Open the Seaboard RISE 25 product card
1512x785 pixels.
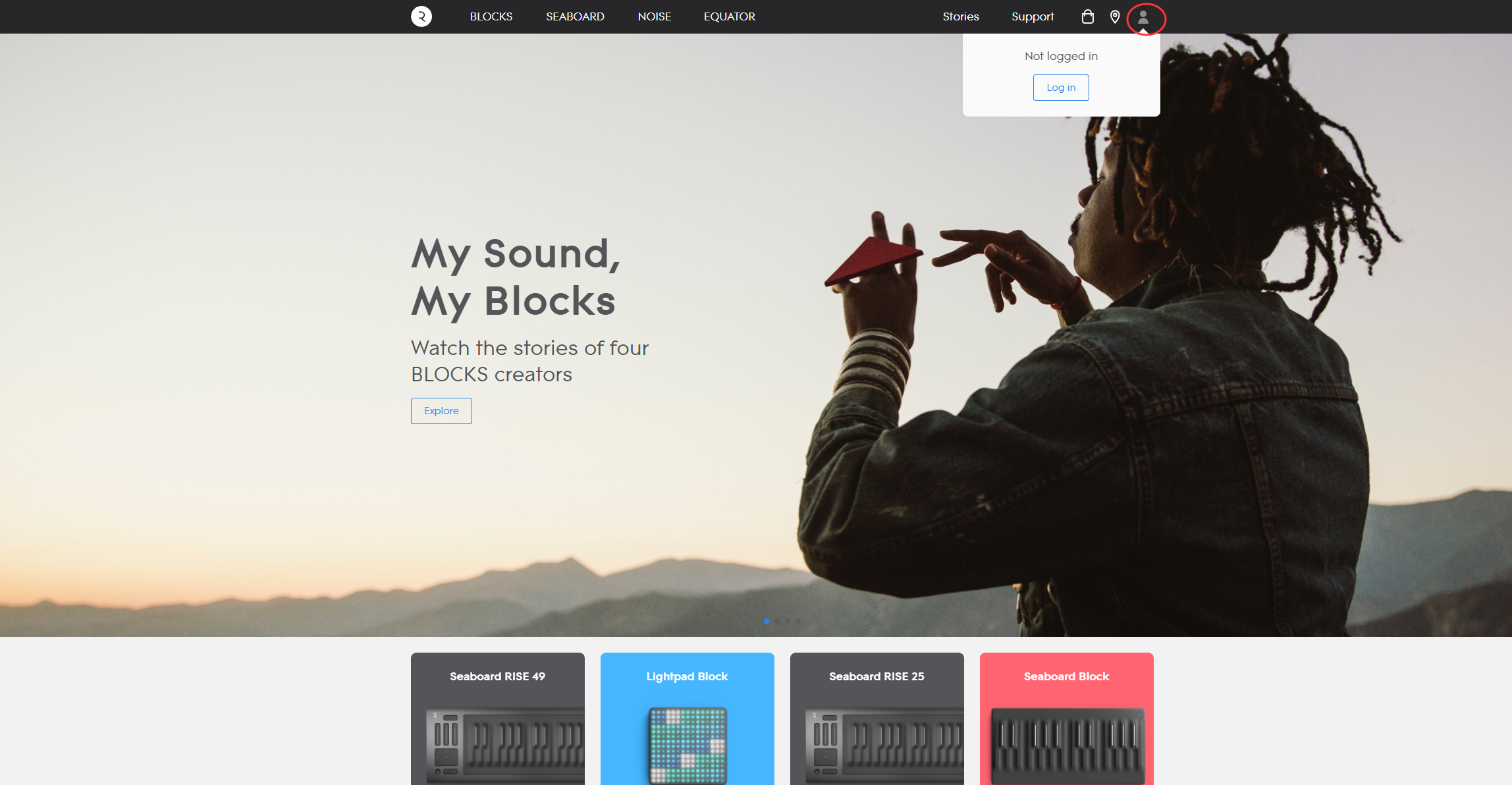pyautogui.click(x=877, y=718)
